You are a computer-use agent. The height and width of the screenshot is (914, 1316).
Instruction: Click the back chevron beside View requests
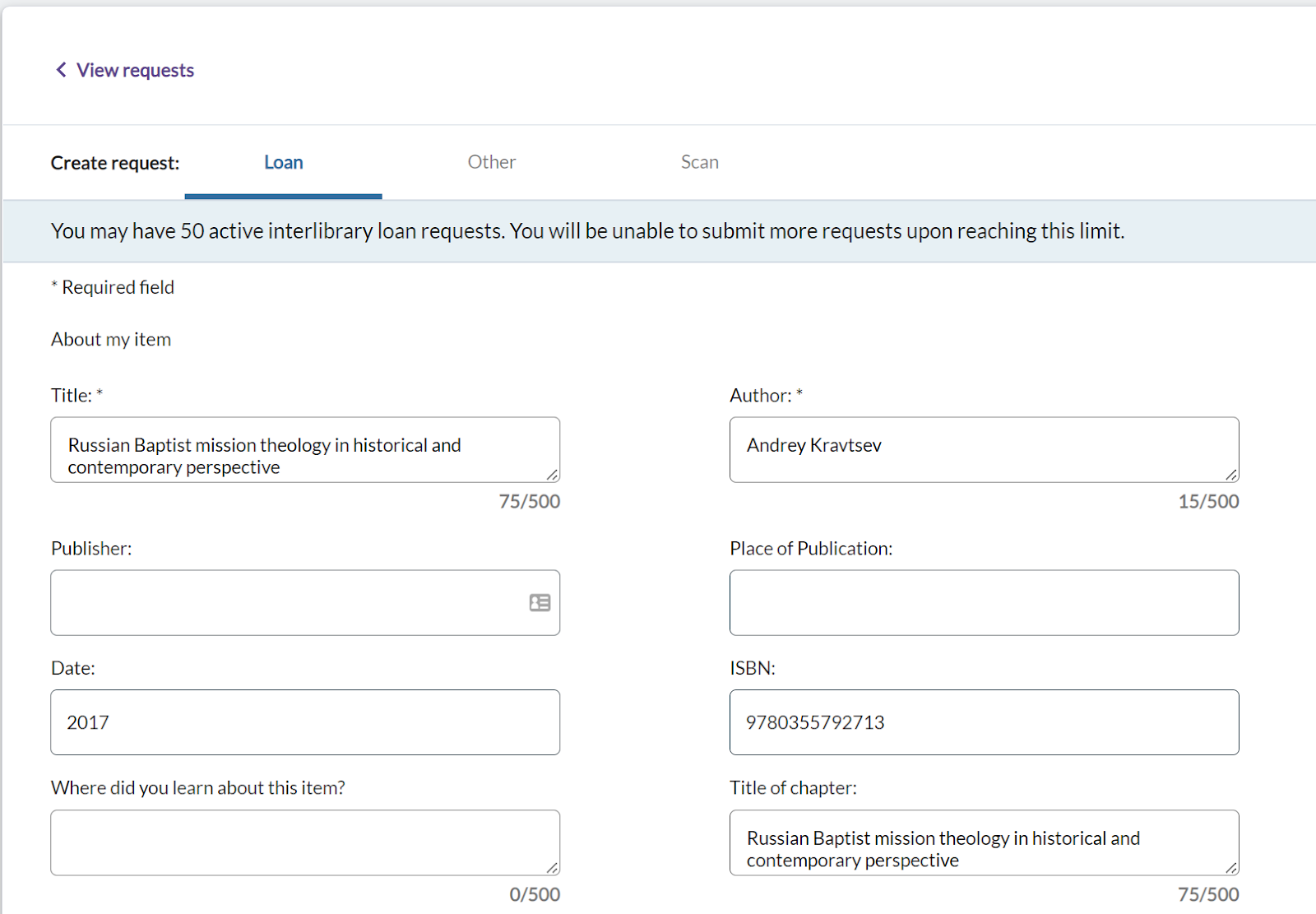61,70
